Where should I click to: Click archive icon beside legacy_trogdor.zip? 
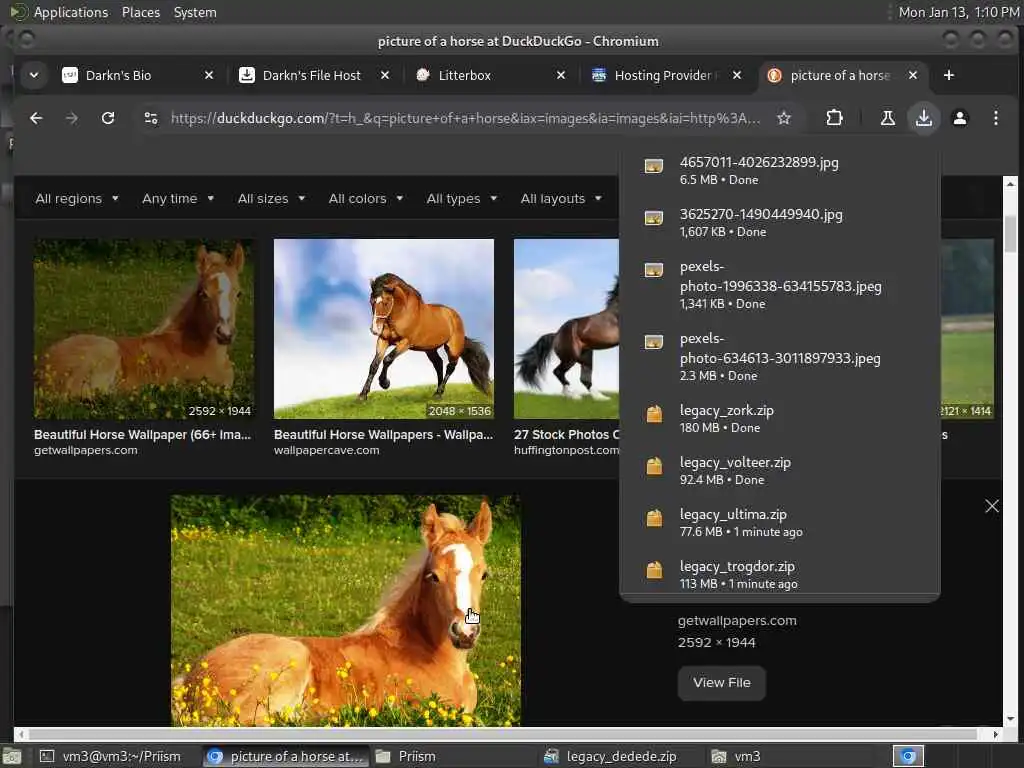click(654, 570)
